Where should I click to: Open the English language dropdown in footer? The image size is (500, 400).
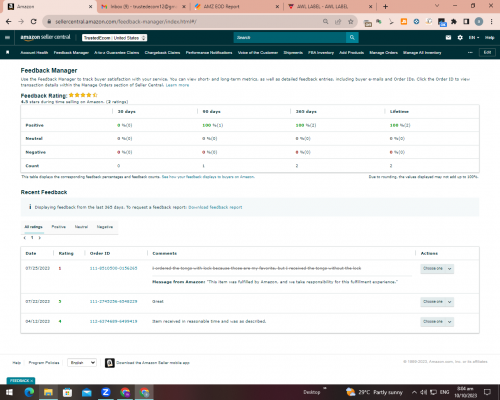(82, 363)
